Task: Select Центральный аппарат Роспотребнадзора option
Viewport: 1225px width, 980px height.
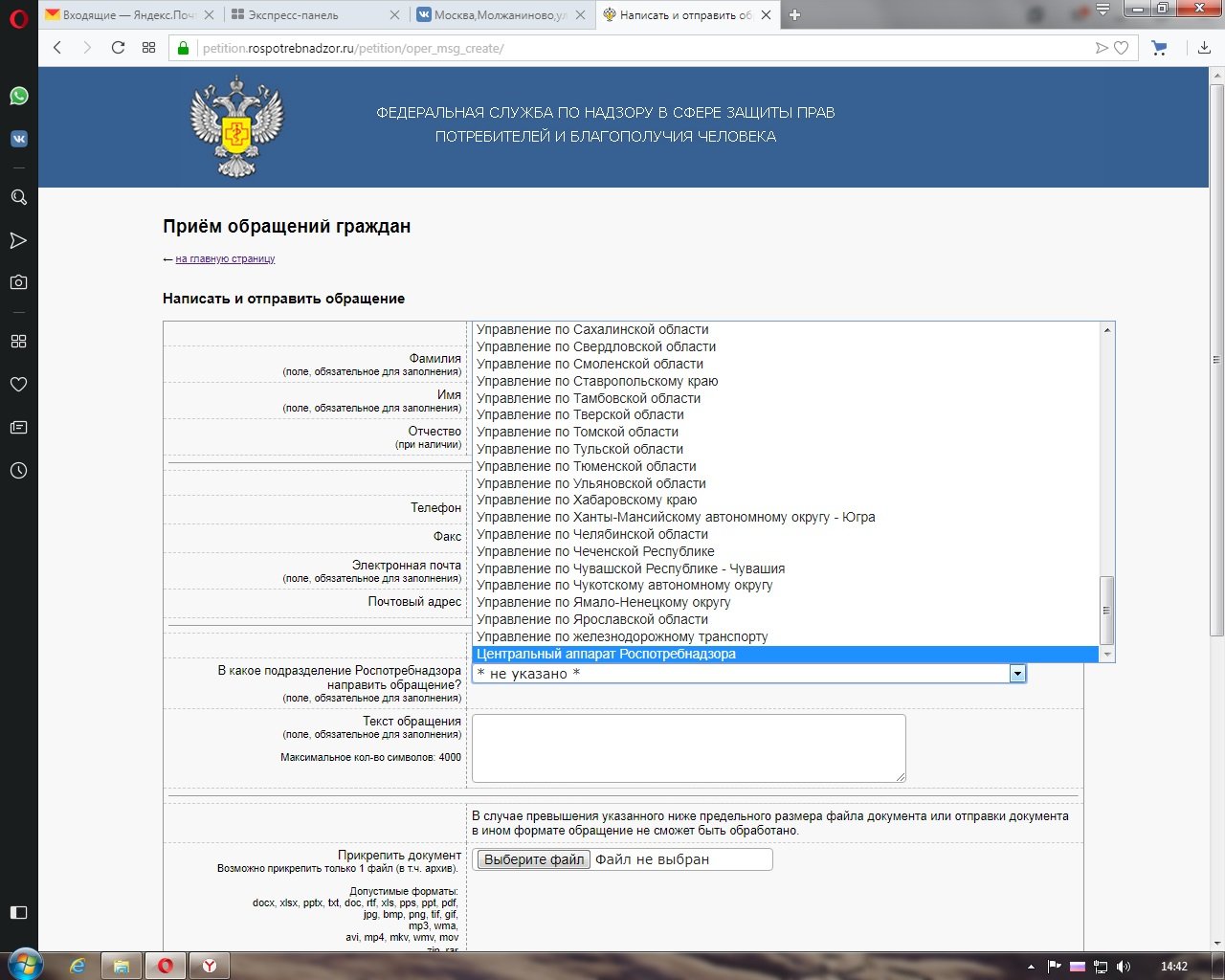Action: [x=606, y=655]
